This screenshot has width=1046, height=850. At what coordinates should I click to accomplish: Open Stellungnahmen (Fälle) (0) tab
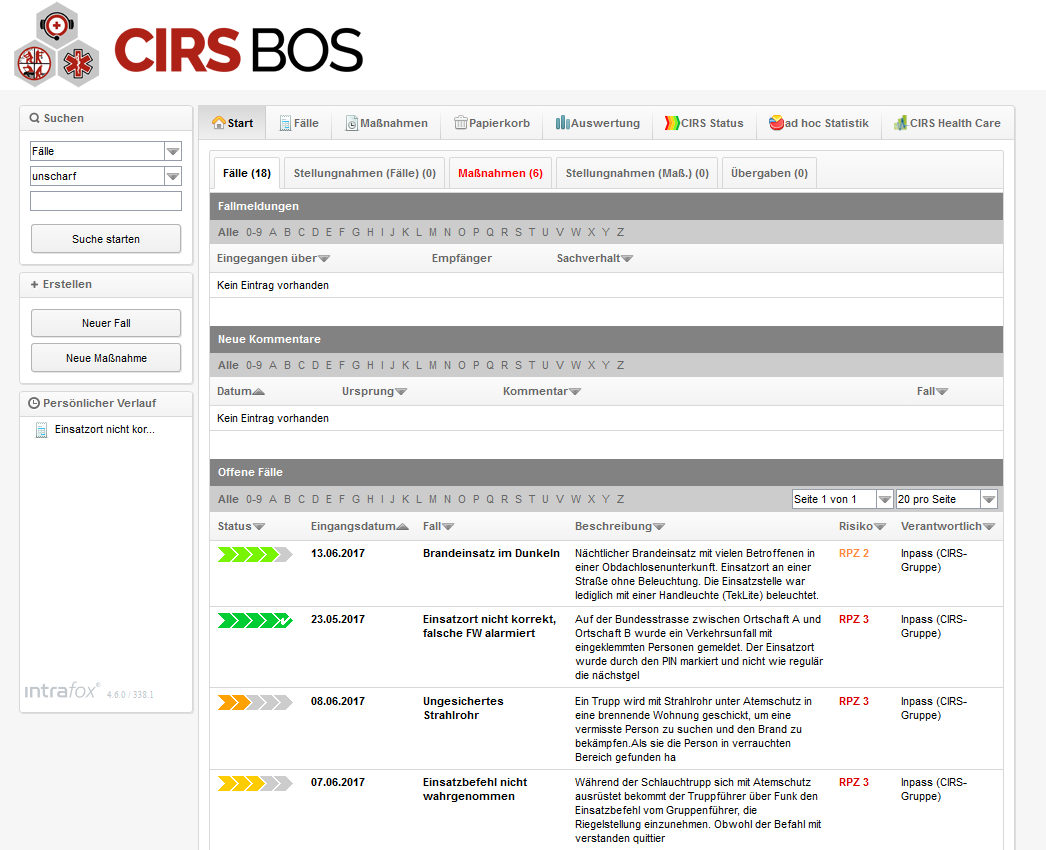coord(364,173)
